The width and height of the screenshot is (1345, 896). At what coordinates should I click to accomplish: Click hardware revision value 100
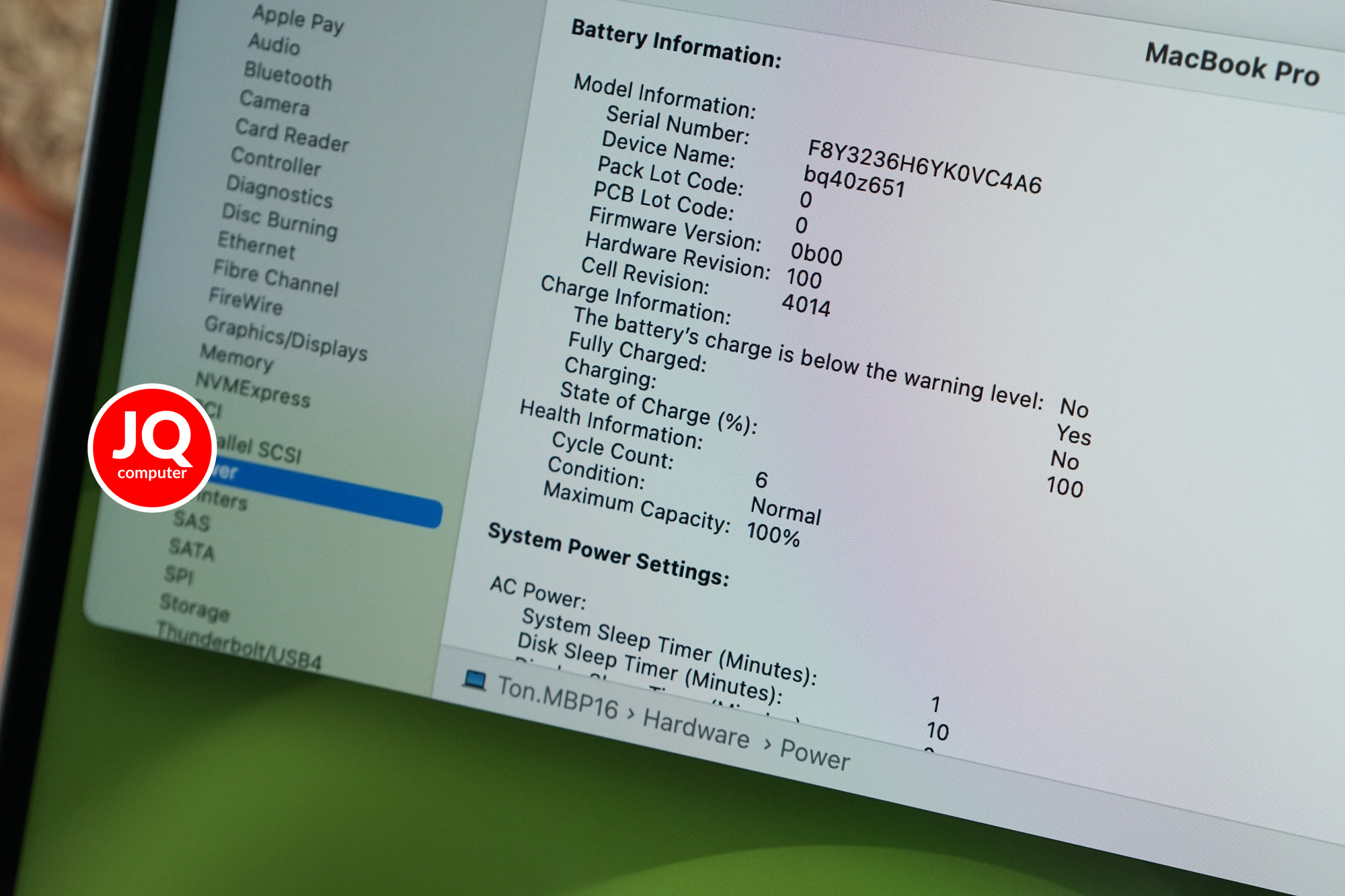[x=804, y=278]
